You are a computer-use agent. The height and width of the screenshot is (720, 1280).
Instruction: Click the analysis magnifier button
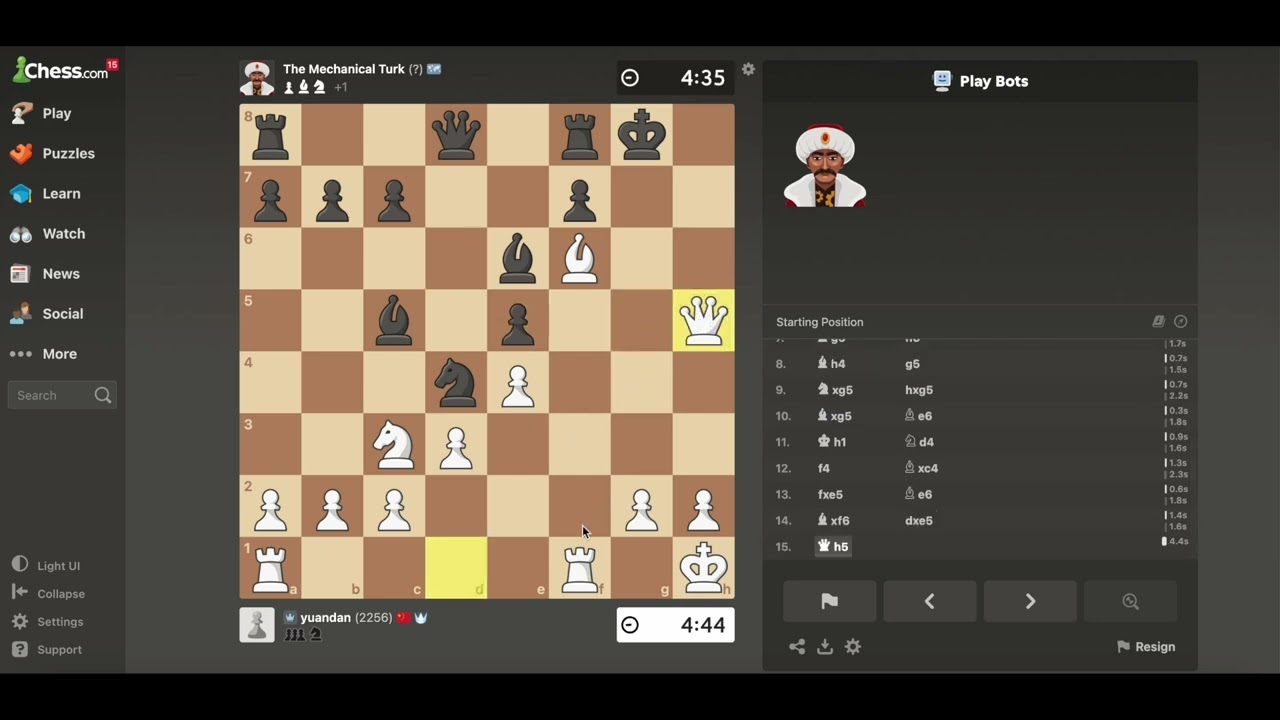tap(1130, 601)
